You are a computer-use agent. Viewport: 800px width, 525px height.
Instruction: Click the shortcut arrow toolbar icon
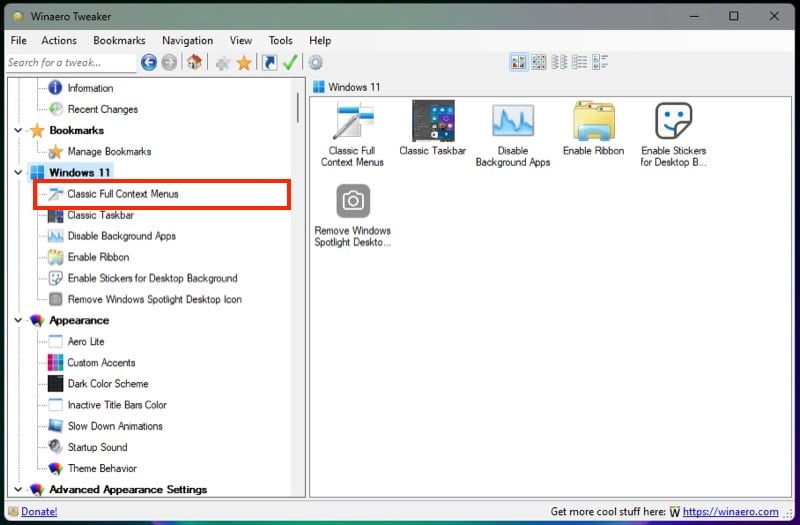269,62
